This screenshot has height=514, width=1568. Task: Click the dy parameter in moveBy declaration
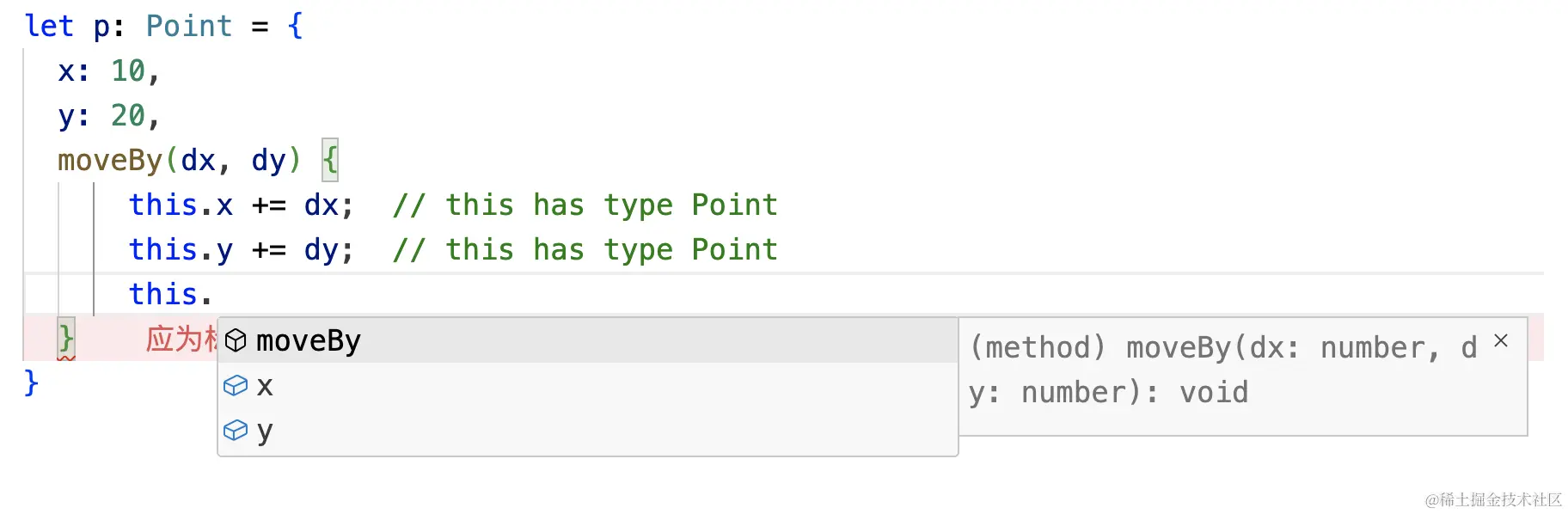coord(268,160)
